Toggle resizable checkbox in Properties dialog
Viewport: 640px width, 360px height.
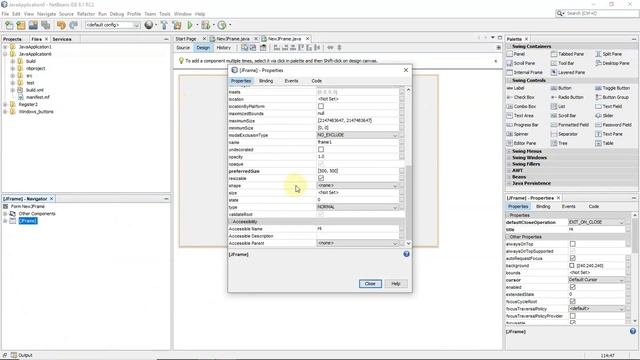[x=321, y=178]
